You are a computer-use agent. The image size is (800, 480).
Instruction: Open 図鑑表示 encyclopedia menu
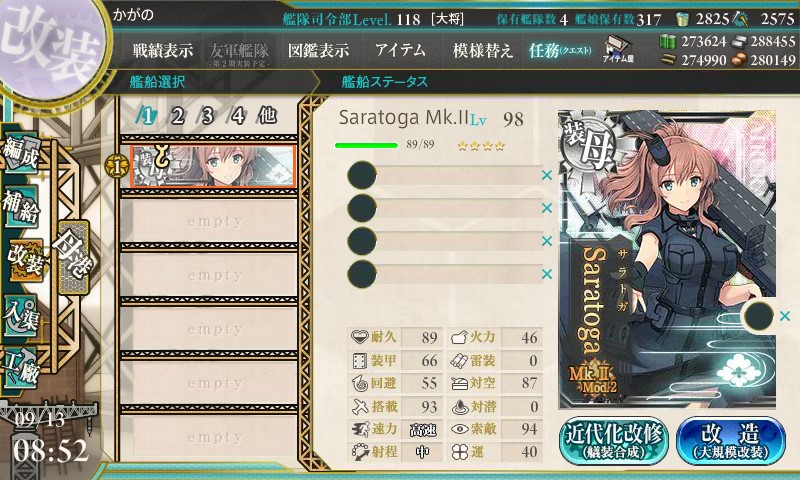pyautogui.click(x=318, y=50)
